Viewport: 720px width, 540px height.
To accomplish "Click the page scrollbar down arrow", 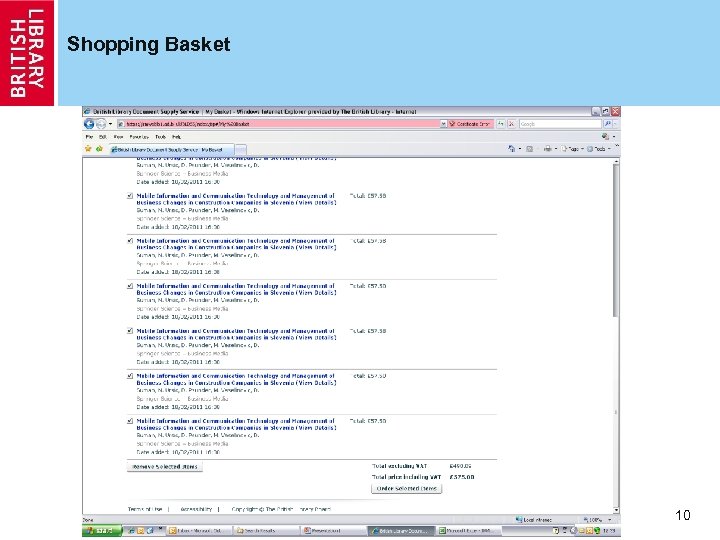I will [616, 510].
